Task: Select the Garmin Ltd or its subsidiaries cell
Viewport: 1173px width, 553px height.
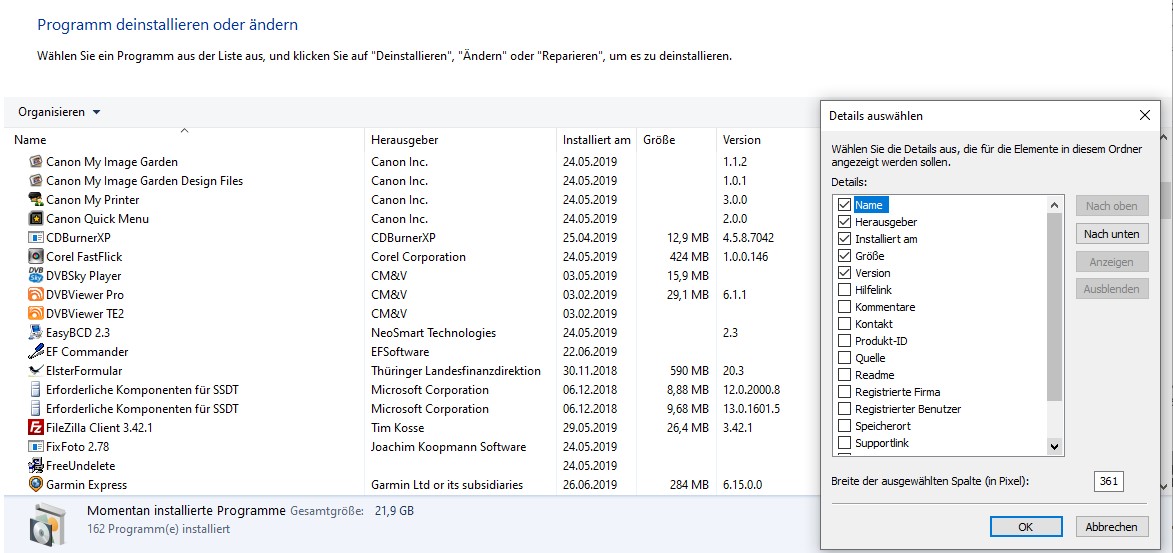Action: click(447, 485)
